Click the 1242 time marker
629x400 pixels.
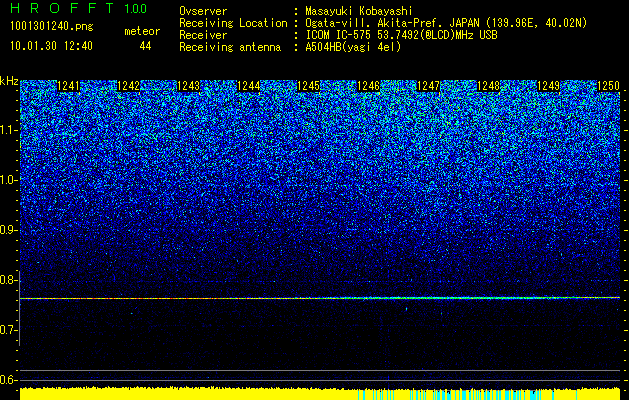[x=129, y=86]
